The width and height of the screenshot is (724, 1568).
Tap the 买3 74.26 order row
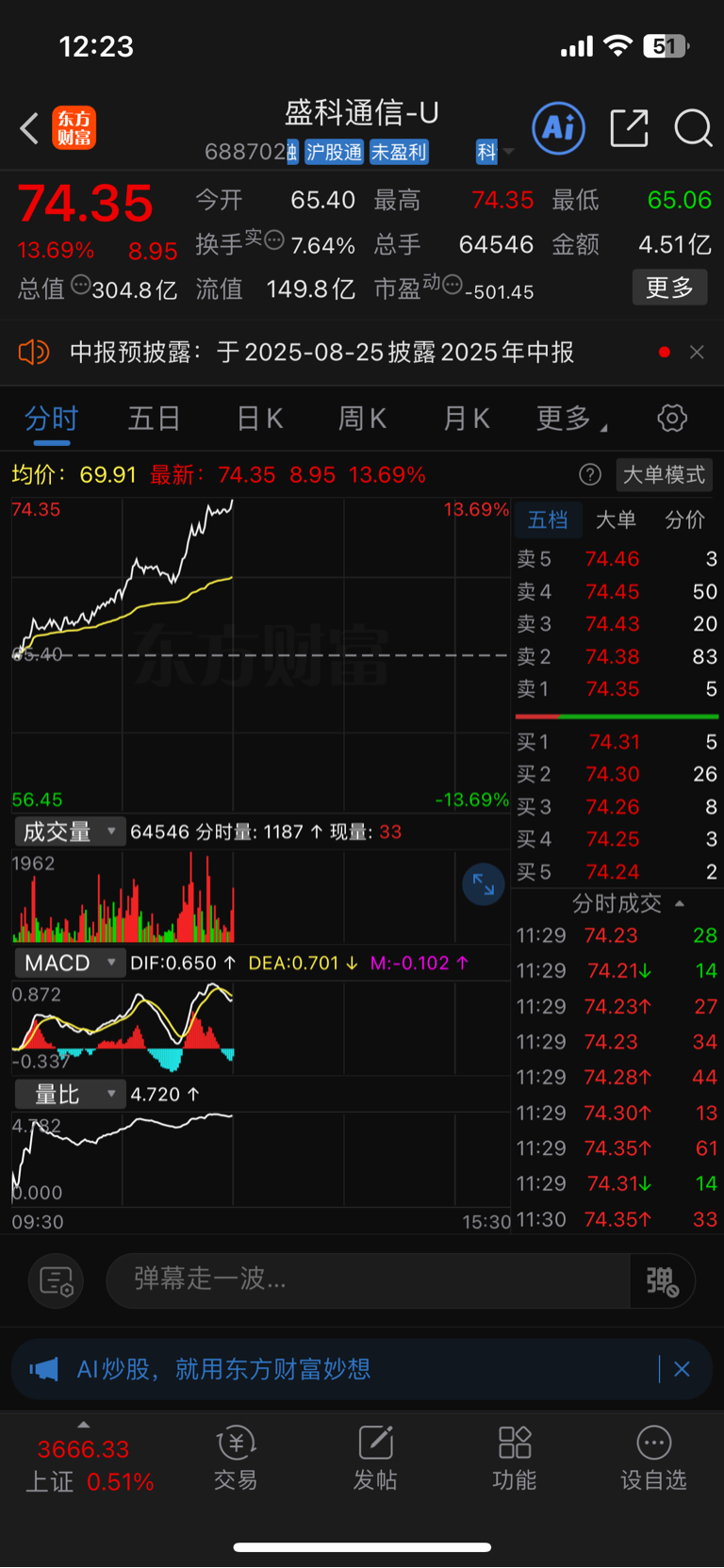617,807
